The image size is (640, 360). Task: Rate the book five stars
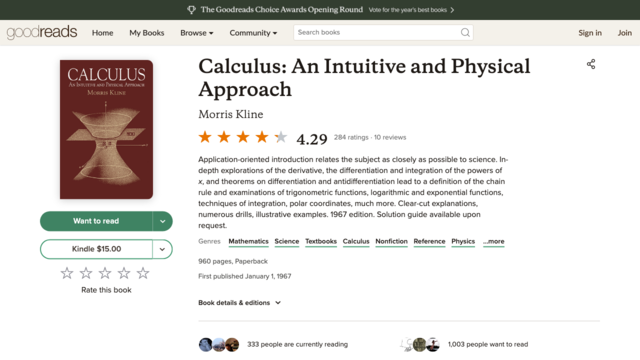143,273
